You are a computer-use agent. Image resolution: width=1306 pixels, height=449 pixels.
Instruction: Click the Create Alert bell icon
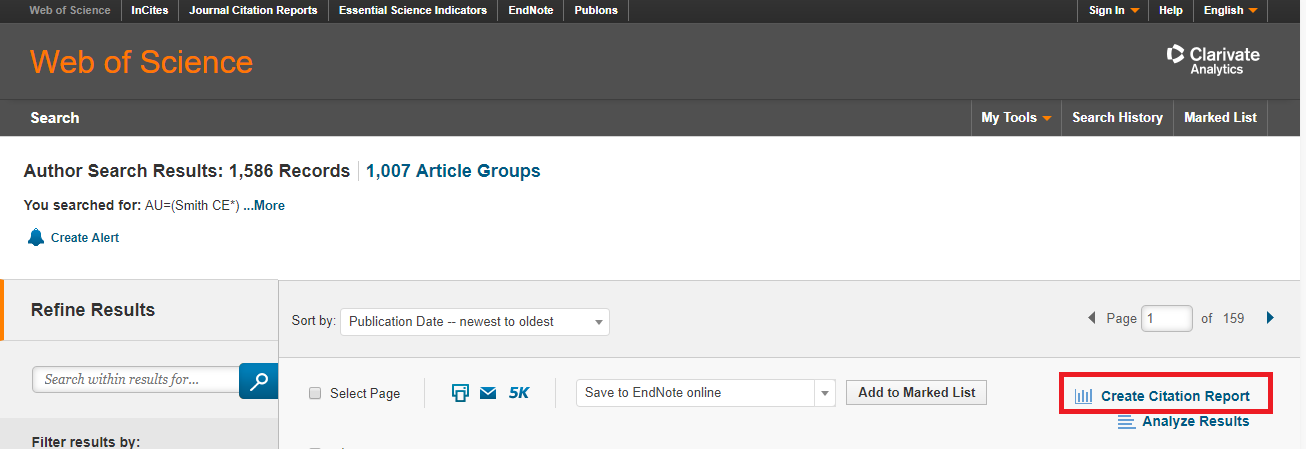tap(36, 237)
